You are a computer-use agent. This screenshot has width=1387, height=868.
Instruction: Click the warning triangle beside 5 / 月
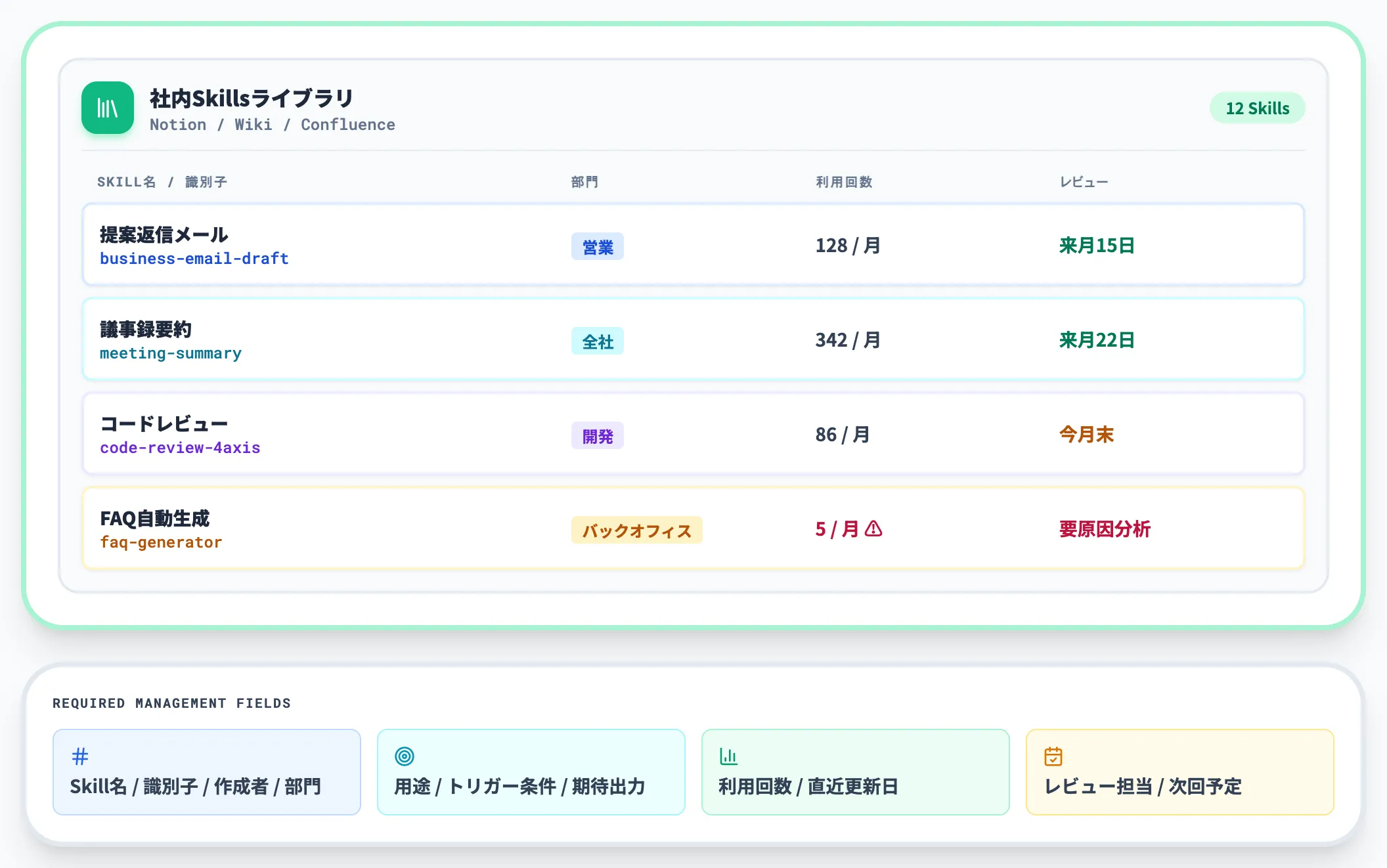[x=873, y=529]
